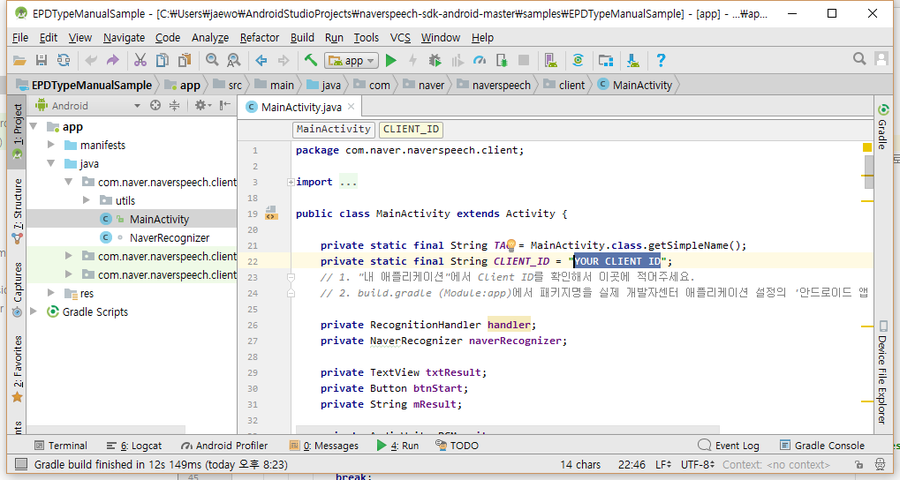This screenshot has width=900, height=480.
Task: Open the File menu
Action: click(20, 37)
